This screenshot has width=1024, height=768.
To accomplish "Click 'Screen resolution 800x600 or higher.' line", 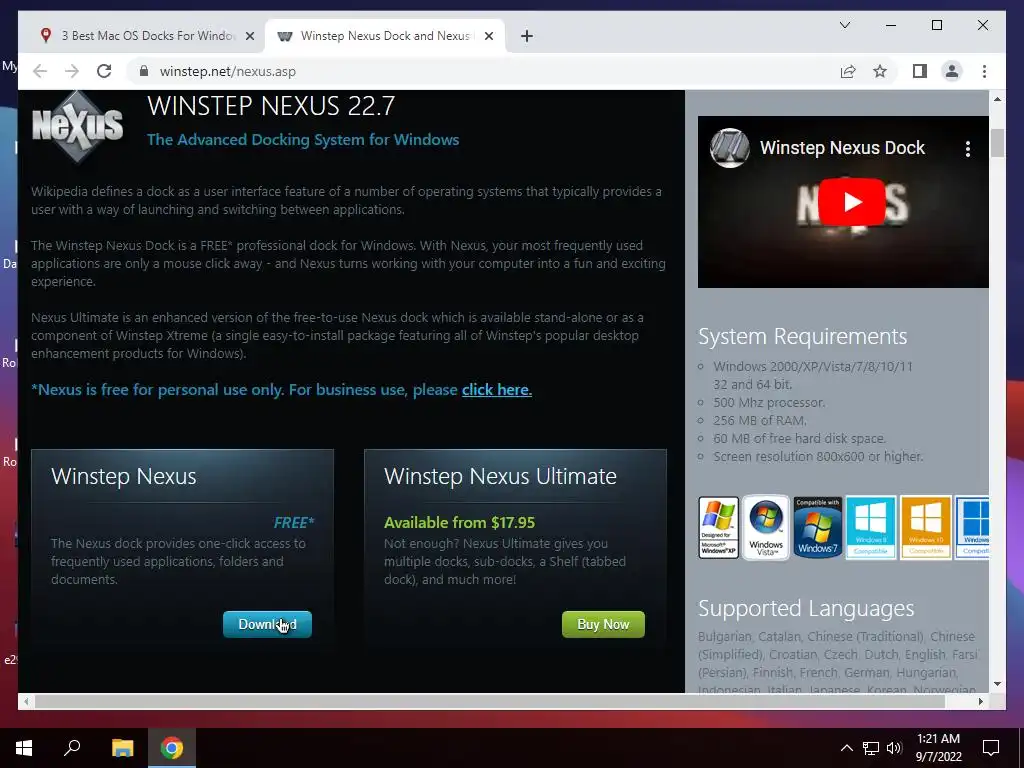I will pyautogui.click(x=818, y=456).
